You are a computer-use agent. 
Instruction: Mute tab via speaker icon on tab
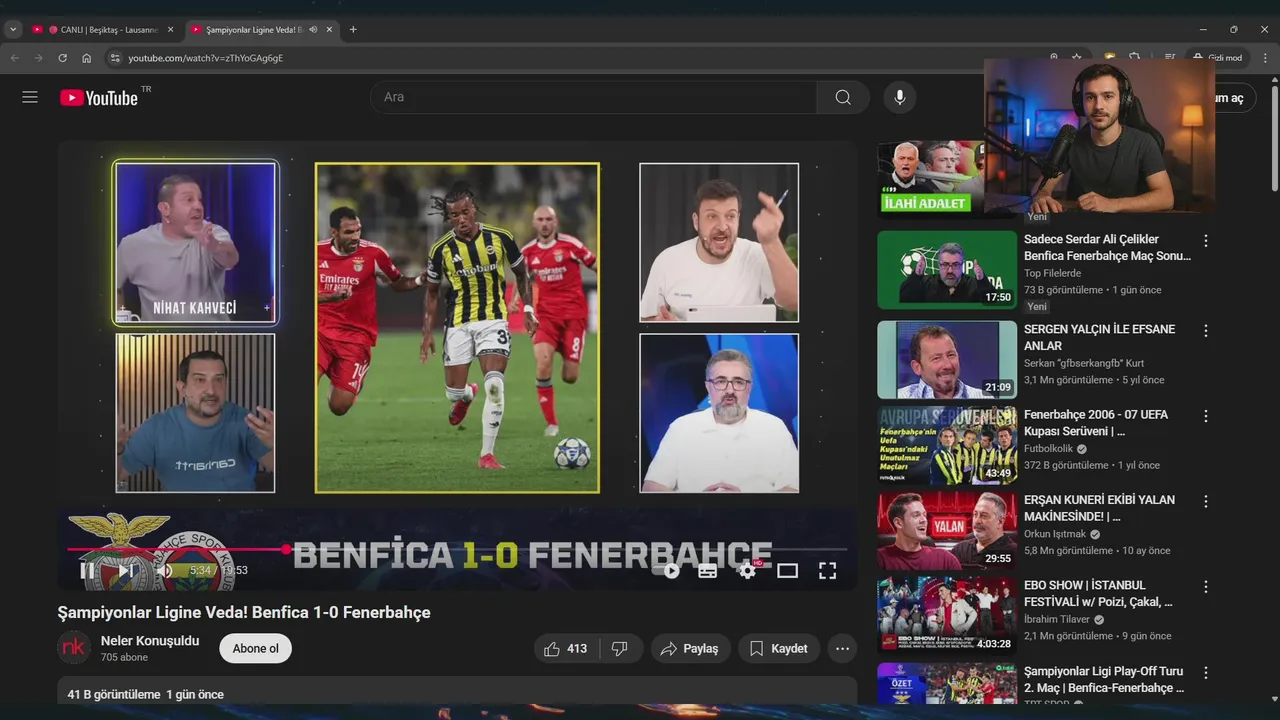tap(313, 30)
